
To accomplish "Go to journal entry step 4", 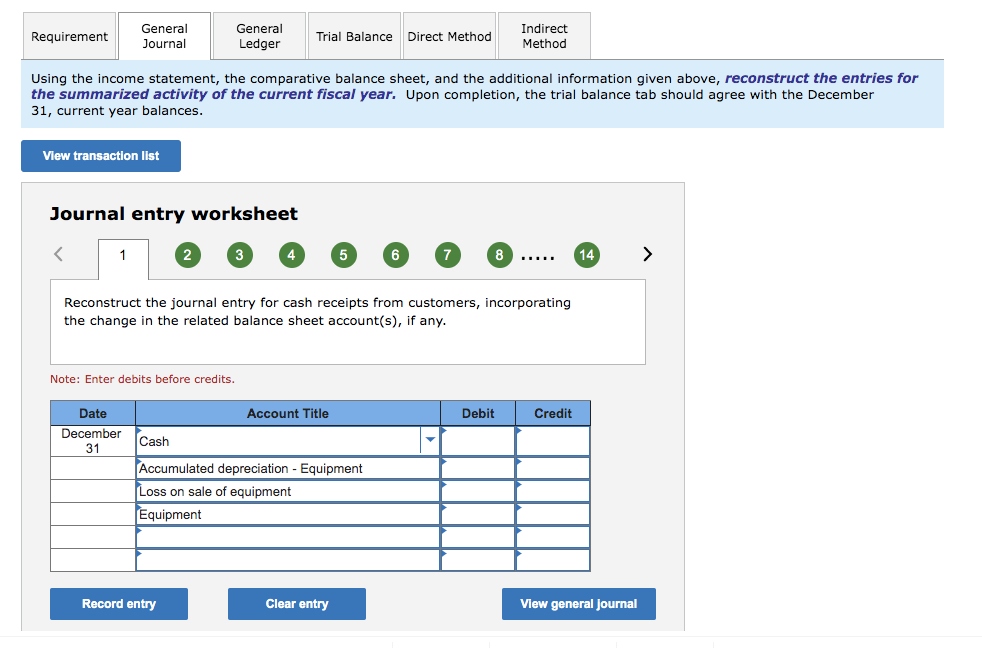I will (291, 255).
